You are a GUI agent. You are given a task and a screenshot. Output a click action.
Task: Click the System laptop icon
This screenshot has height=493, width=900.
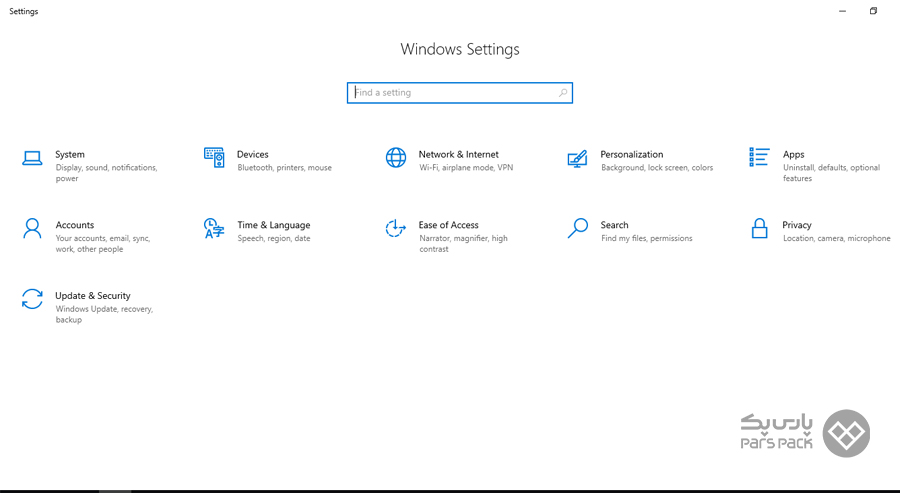point(32,158)
